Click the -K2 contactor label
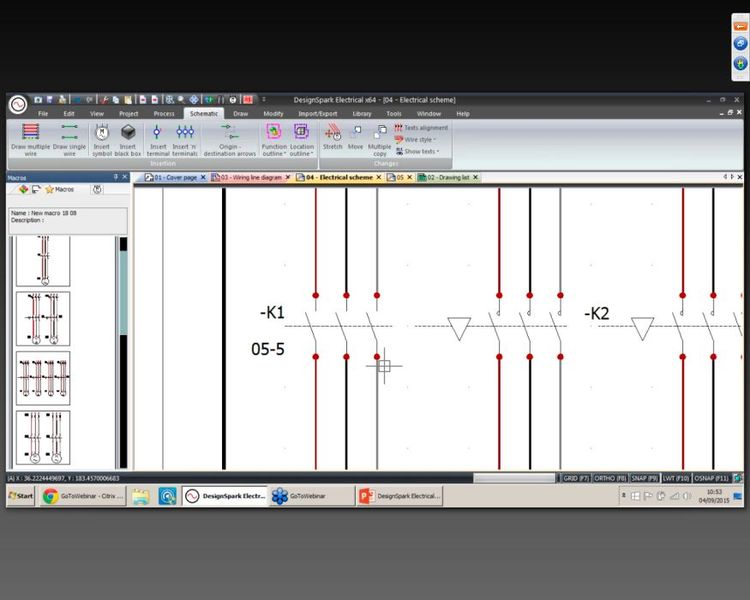The width and height of the screenshot is (750, 600). [x=596, y=314]
